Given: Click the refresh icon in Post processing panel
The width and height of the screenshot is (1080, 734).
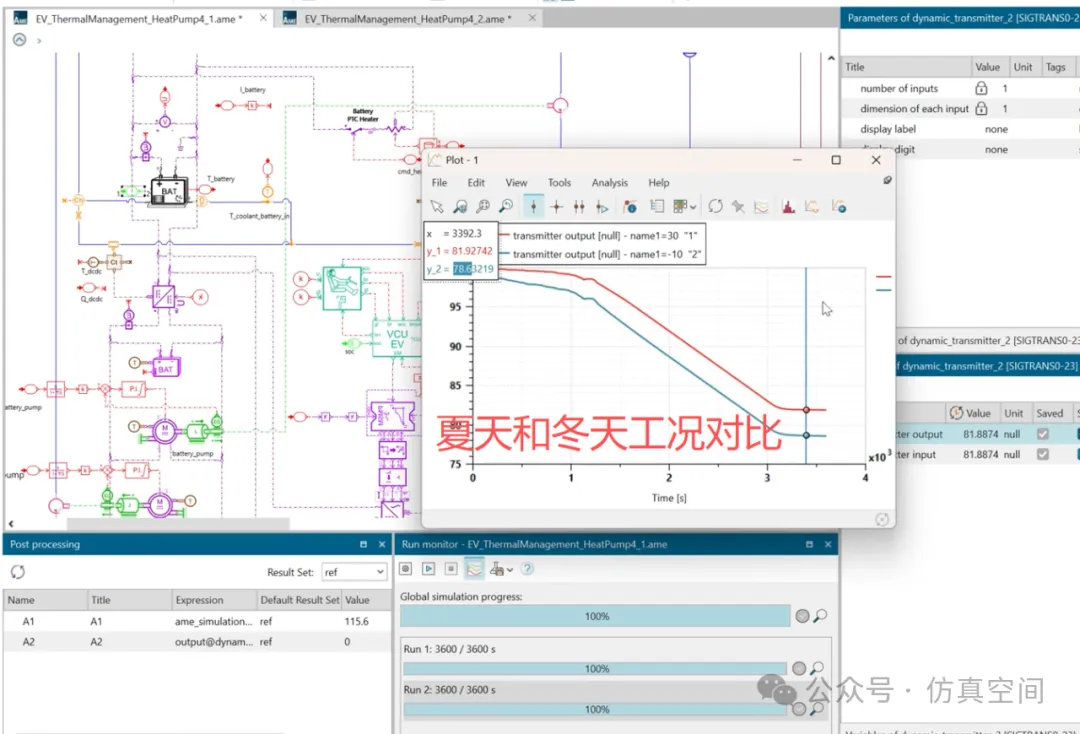Looking at the screenshot, I should (x=18, y=572).
